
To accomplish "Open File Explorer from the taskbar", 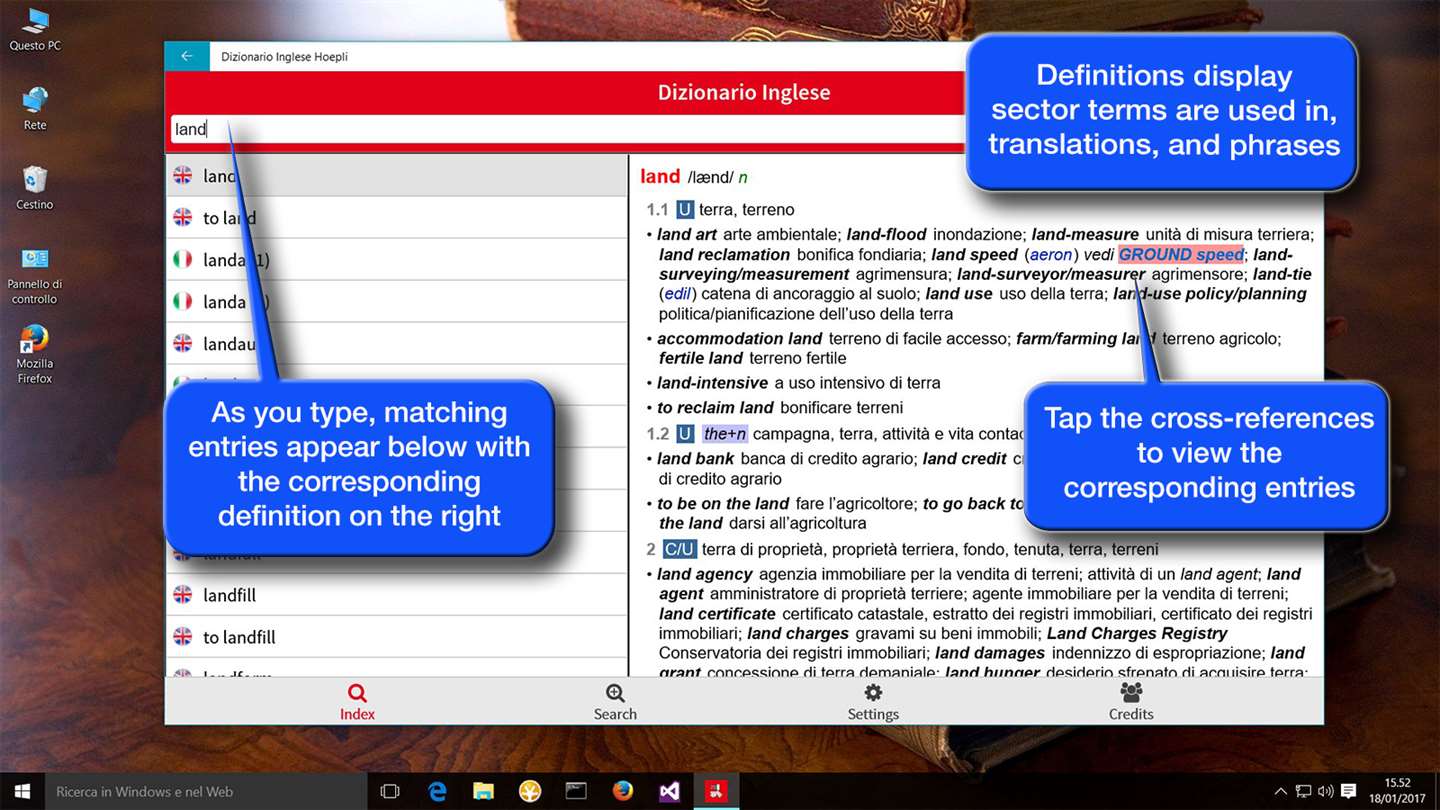I will tap(484, 791).
